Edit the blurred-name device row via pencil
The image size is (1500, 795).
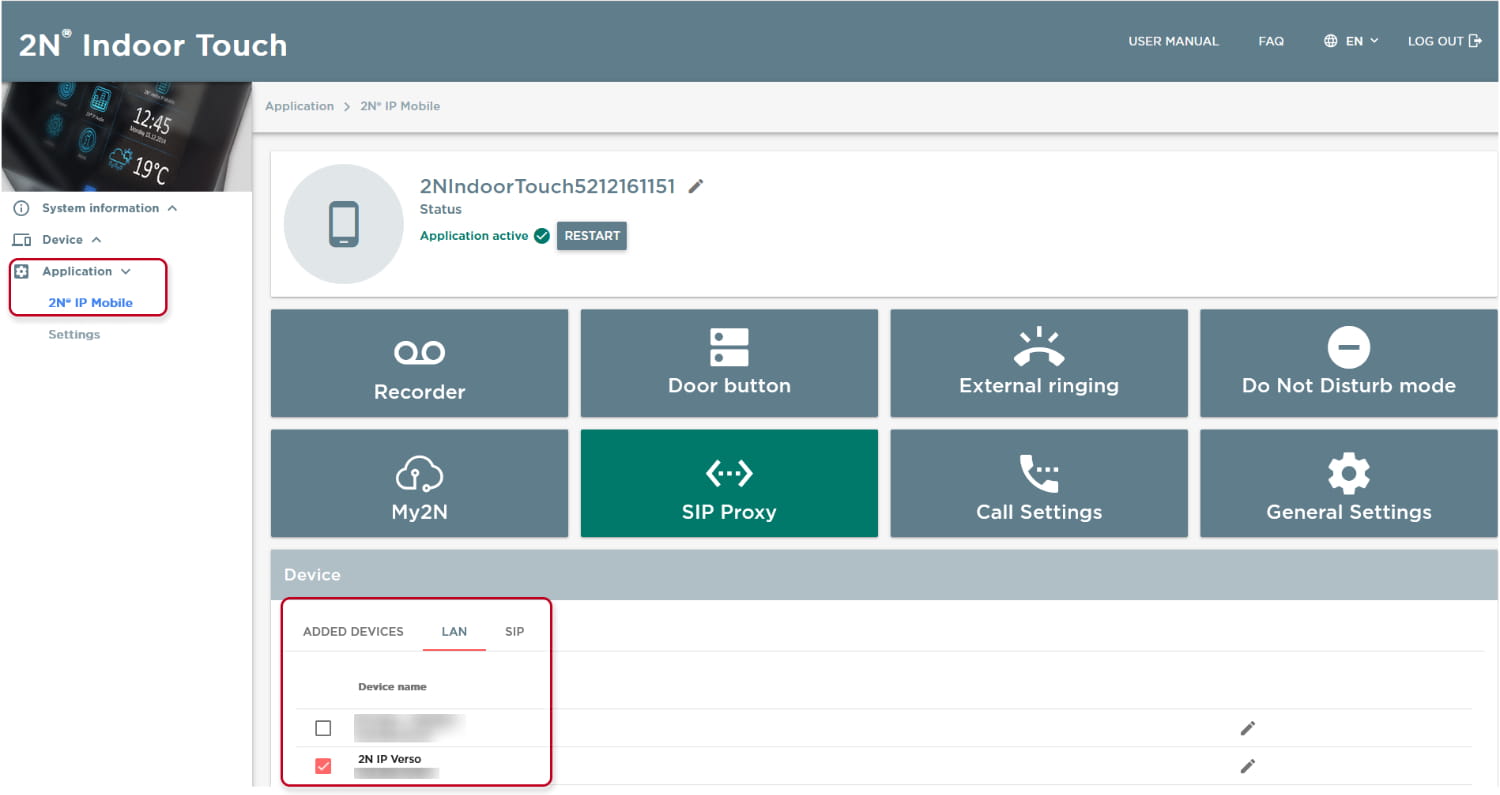point(1247,728)
